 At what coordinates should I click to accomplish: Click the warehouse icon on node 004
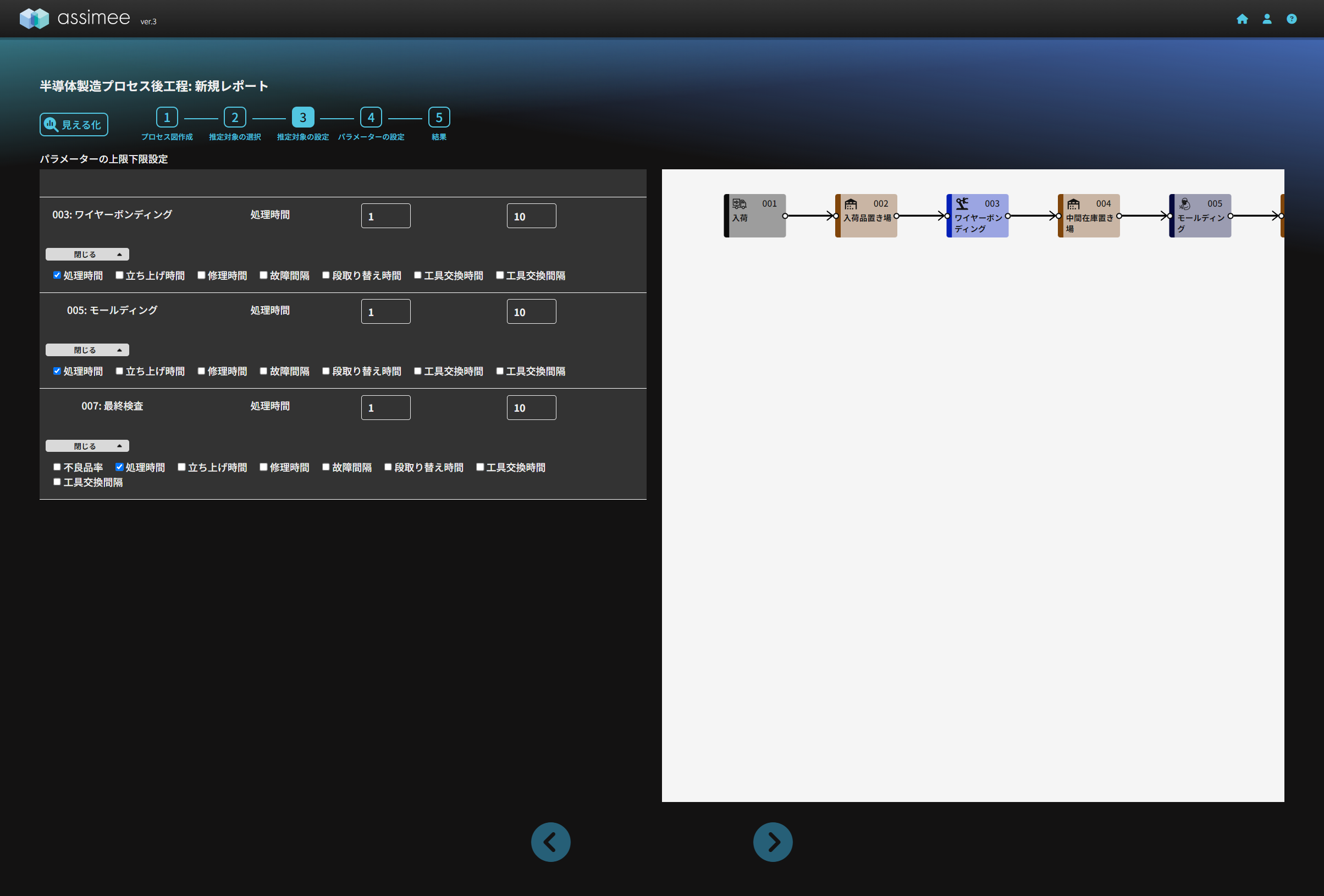[1073, 203]
